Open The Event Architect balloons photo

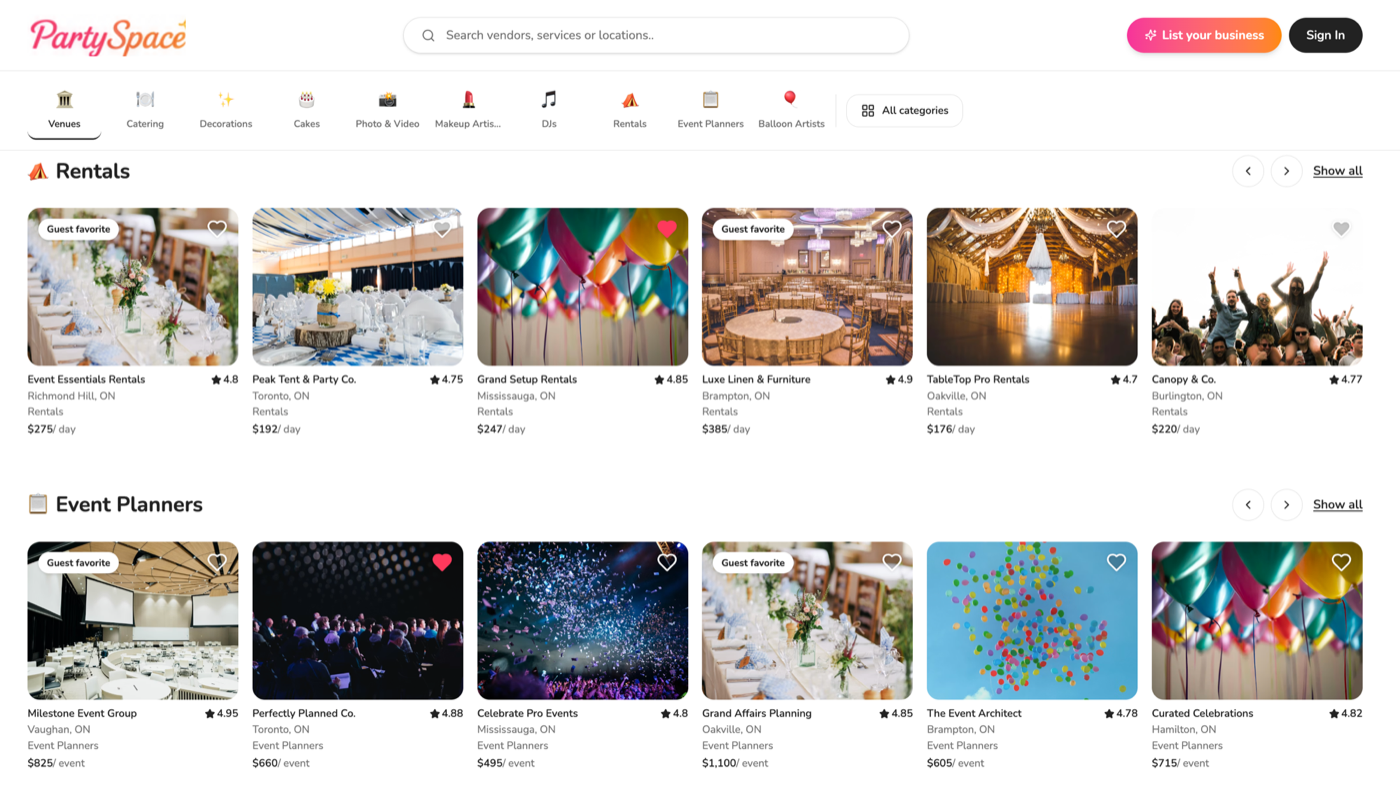[x=1032, y=621]
